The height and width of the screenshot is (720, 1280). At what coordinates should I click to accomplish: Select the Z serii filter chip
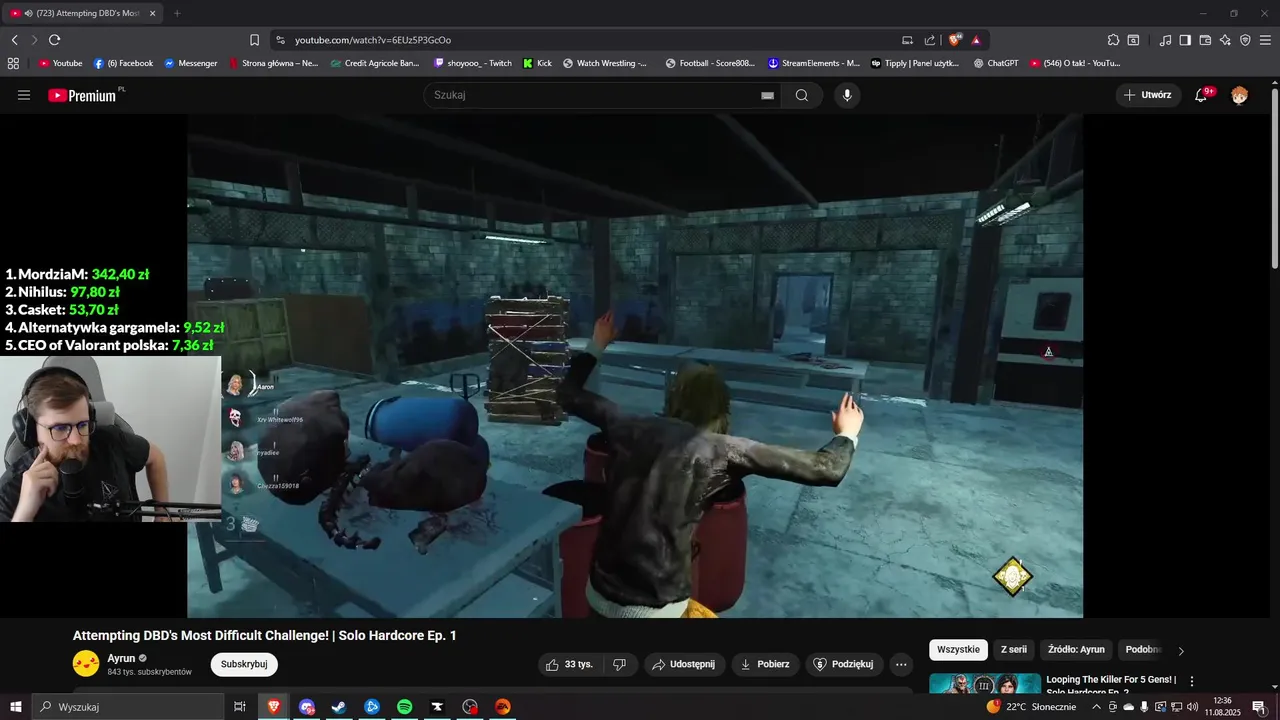coord(1014,650)
